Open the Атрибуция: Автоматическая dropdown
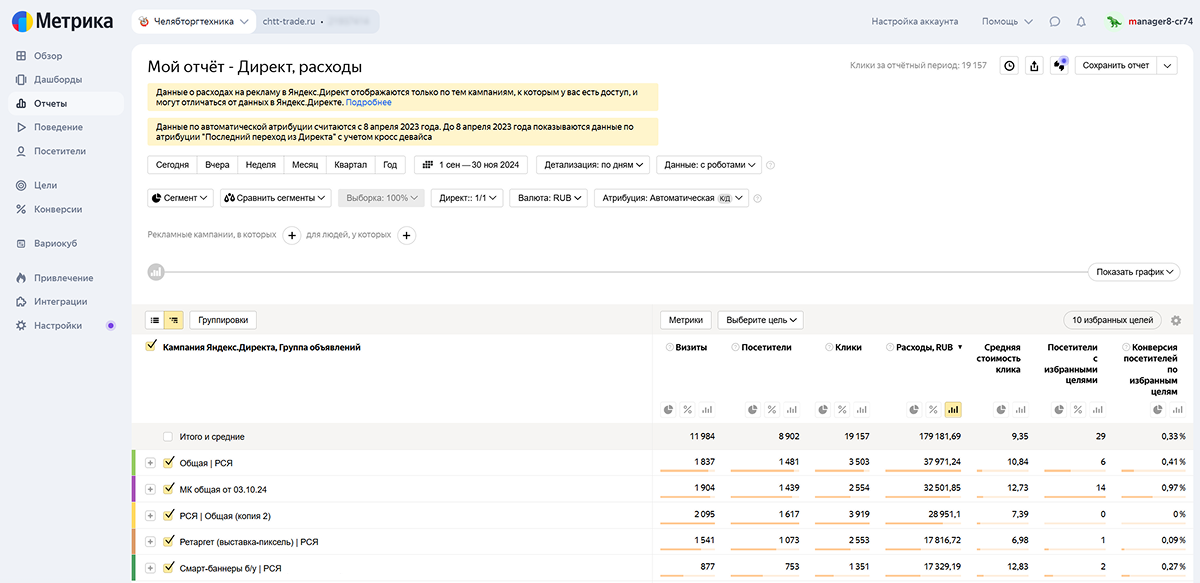 [670, 198]
